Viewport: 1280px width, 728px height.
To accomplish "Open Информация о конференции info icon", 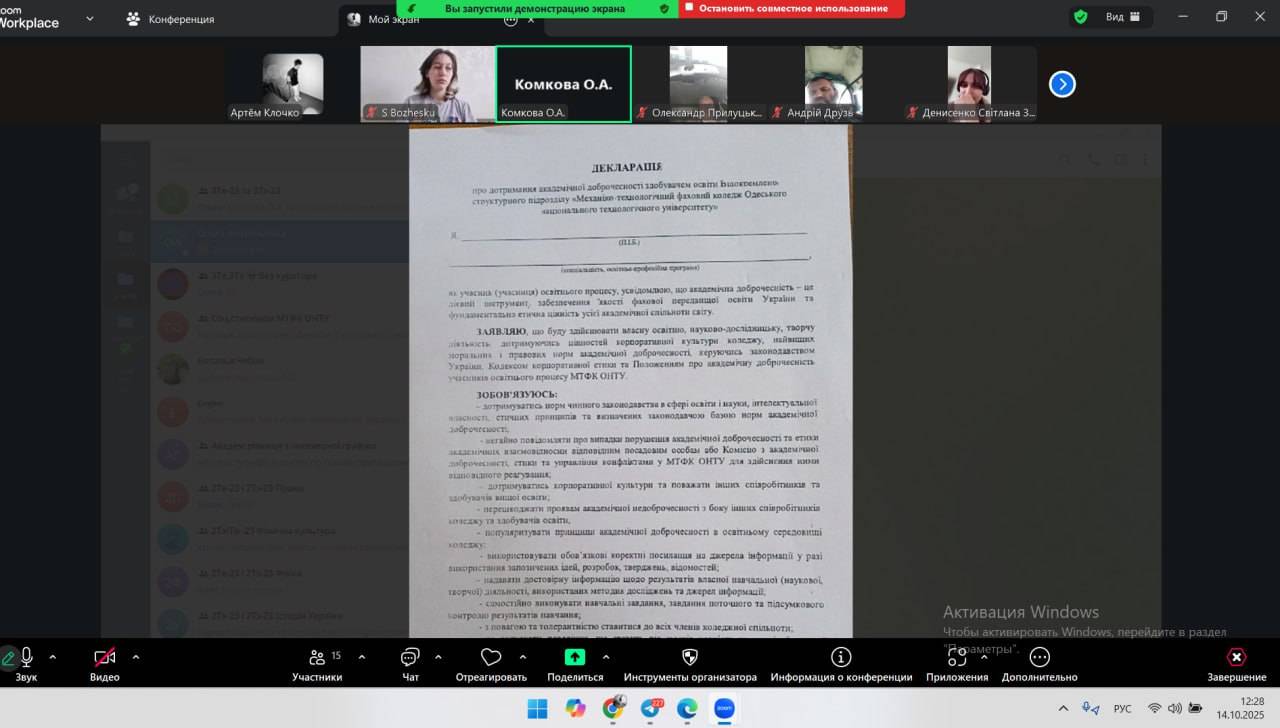I will pos(841,658).
